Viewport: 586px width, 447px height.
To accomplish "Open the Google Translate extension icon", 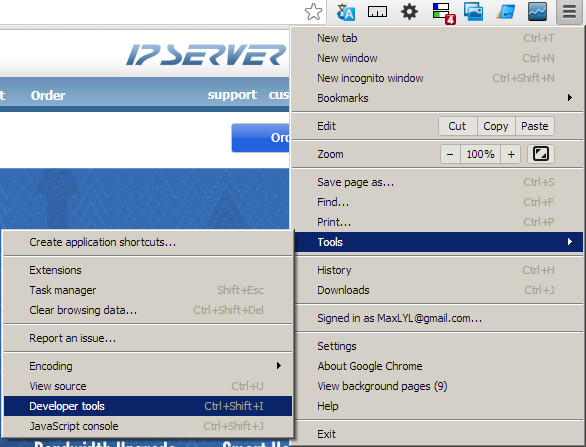I will 345,12.
